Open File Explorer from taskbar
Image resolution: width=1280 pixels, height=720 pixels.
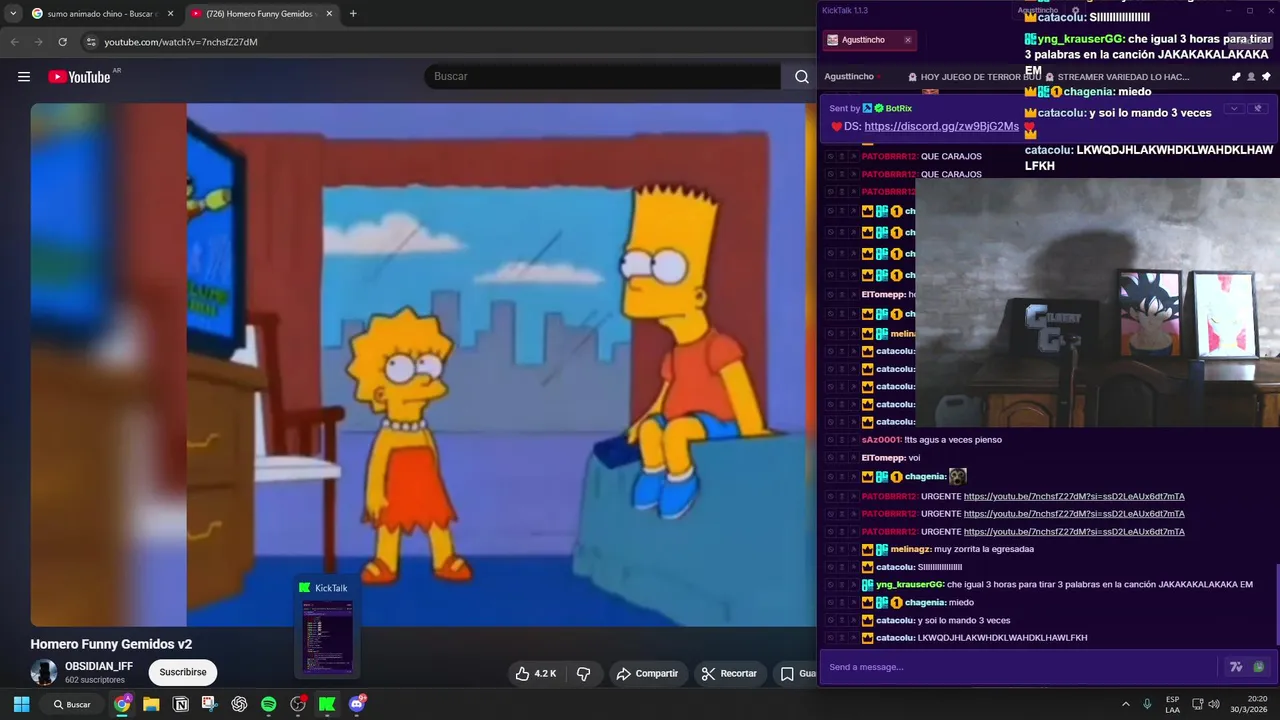click(151, 704)
